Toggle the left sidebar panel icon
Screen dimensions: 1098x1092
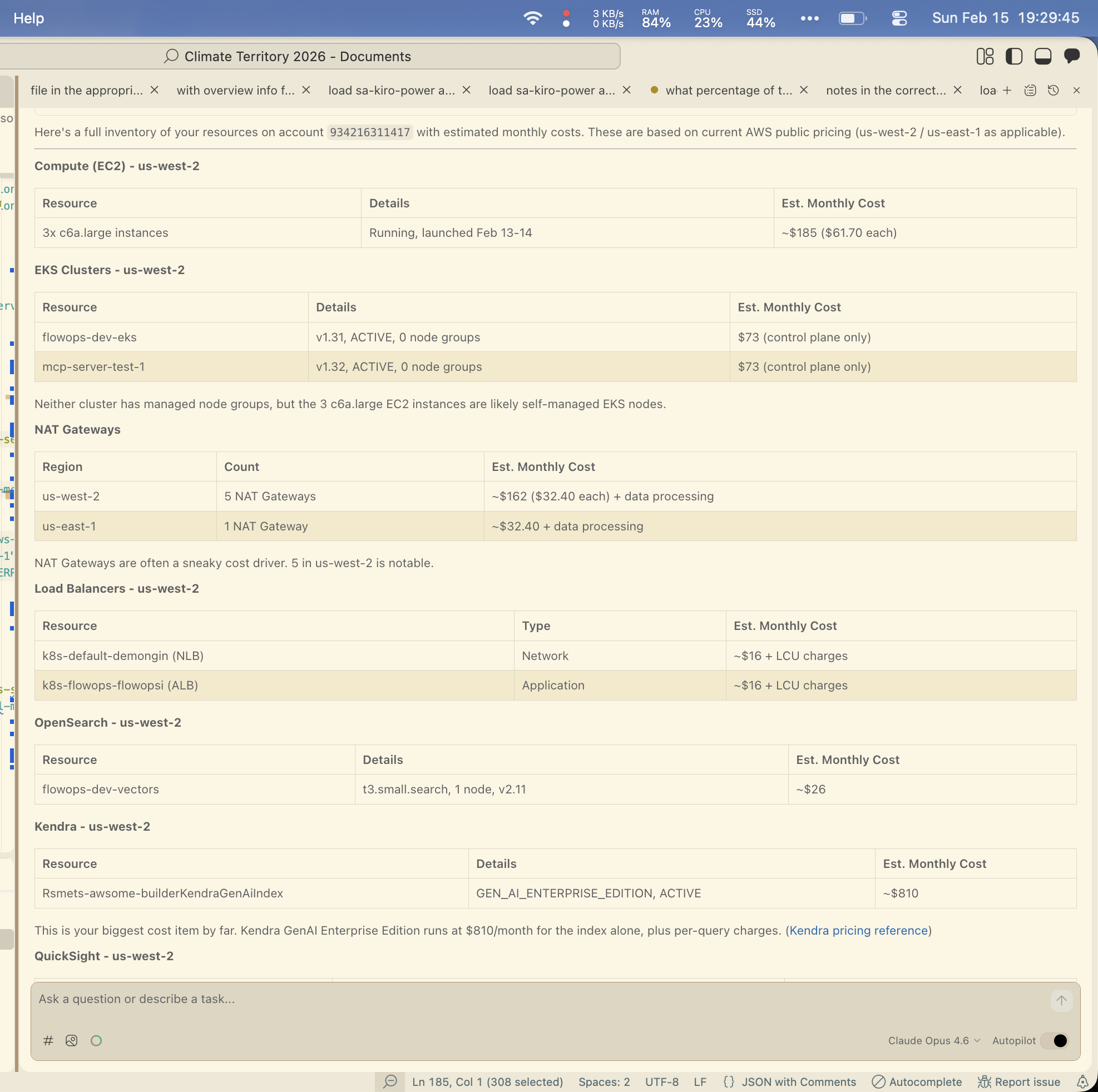[x=1015, y=56]
